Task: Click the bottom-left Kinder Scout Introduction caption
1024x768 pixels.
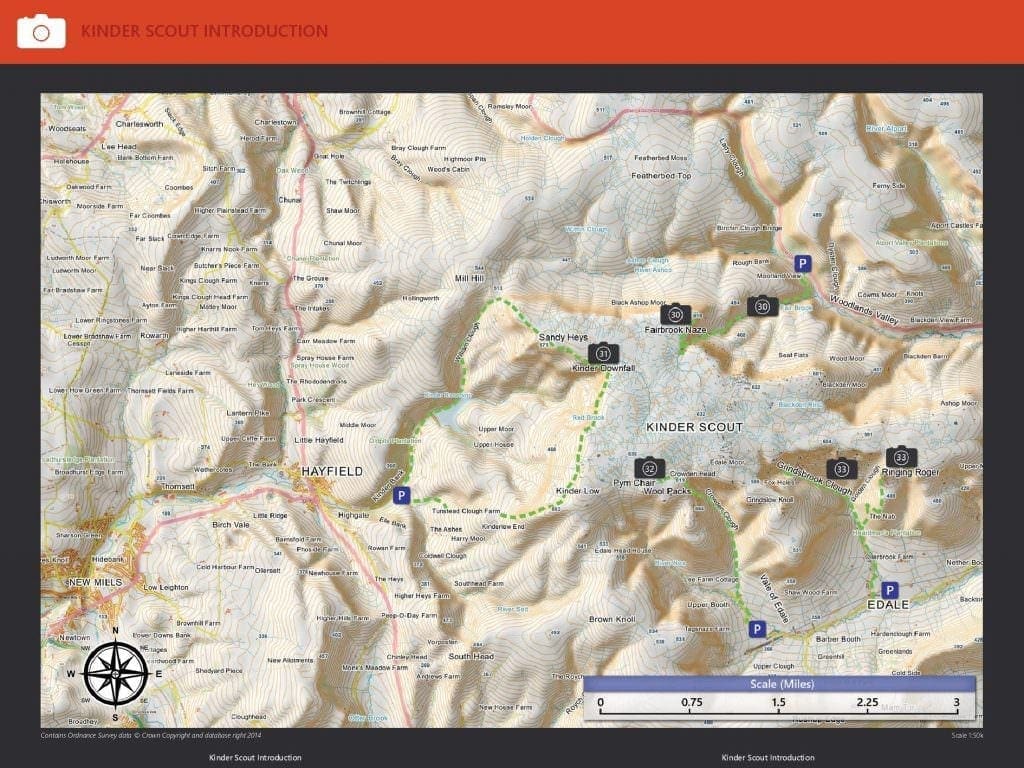Action: [255, 758]
